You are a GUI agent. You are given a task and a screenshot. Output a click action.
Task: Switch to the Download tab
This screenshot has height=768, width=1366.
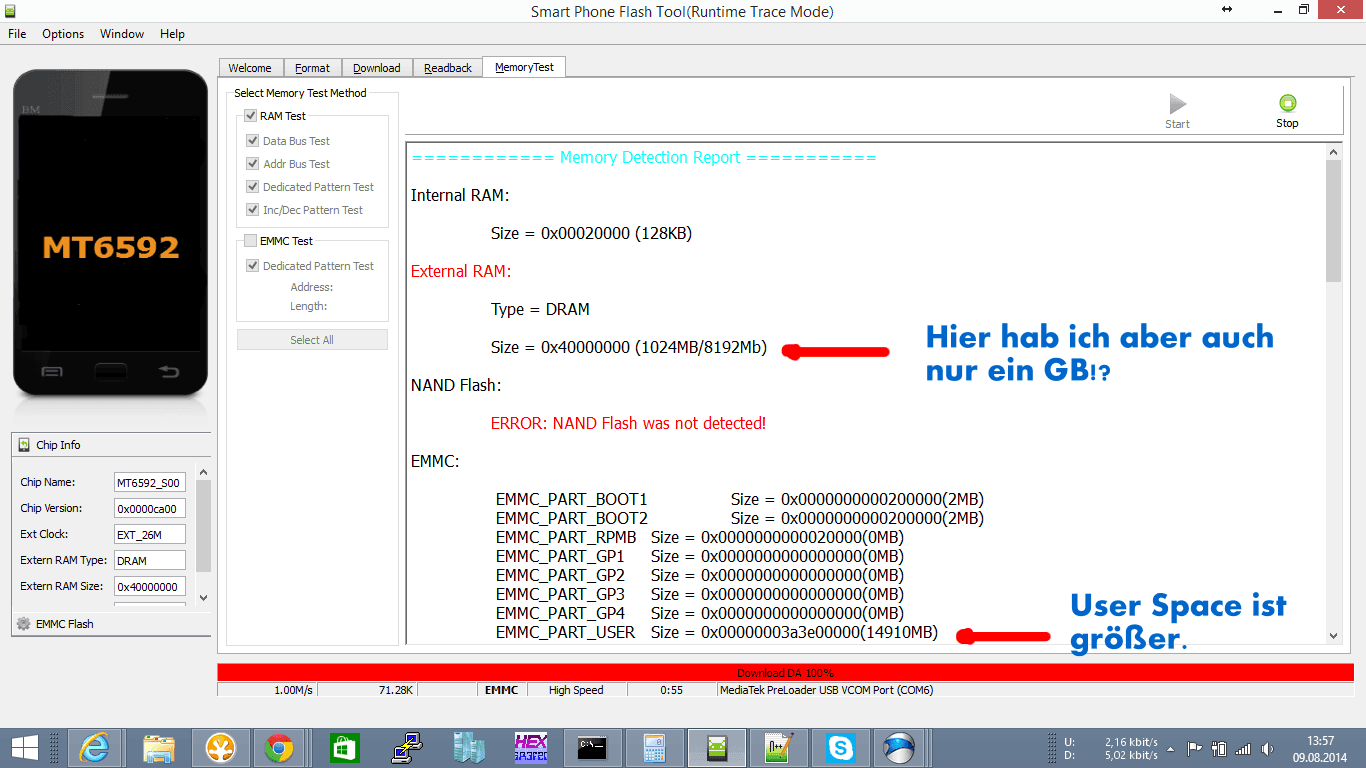377,68
